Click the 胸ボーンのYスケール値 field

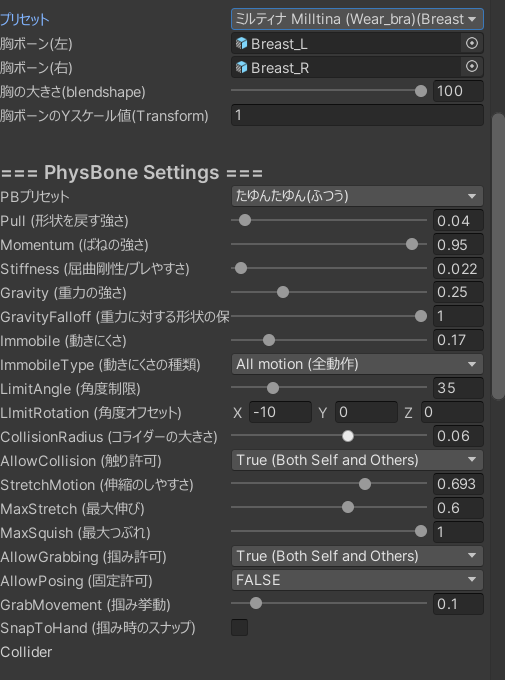(x=357, y=115)
